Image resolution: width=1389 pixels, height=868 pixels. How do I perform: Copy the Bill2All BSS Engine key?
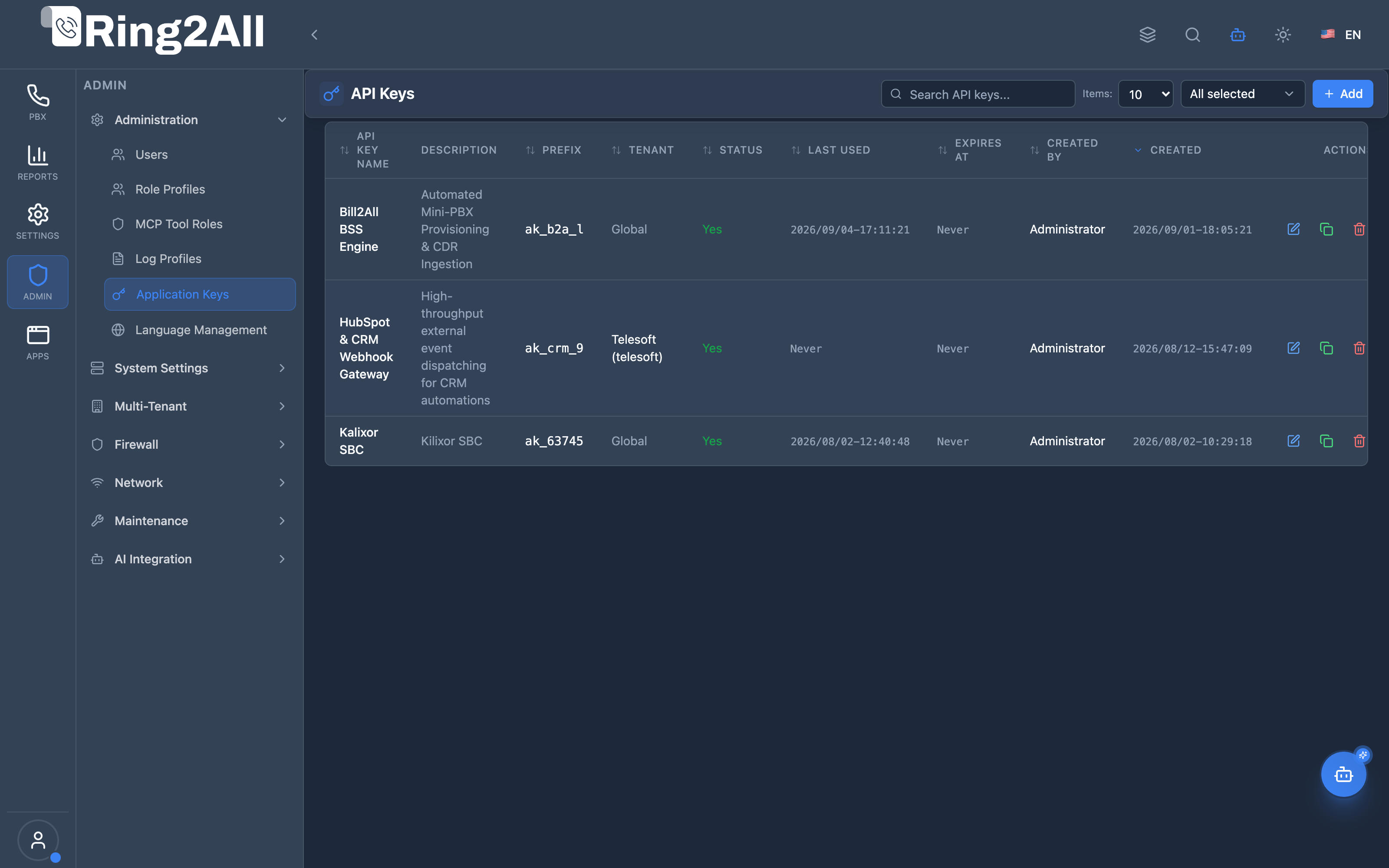click(1326, 229)
